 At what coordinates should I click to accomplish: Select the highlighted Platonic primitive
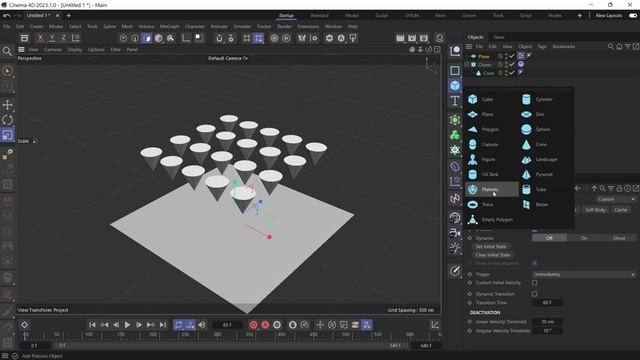[x=492, y=189]
